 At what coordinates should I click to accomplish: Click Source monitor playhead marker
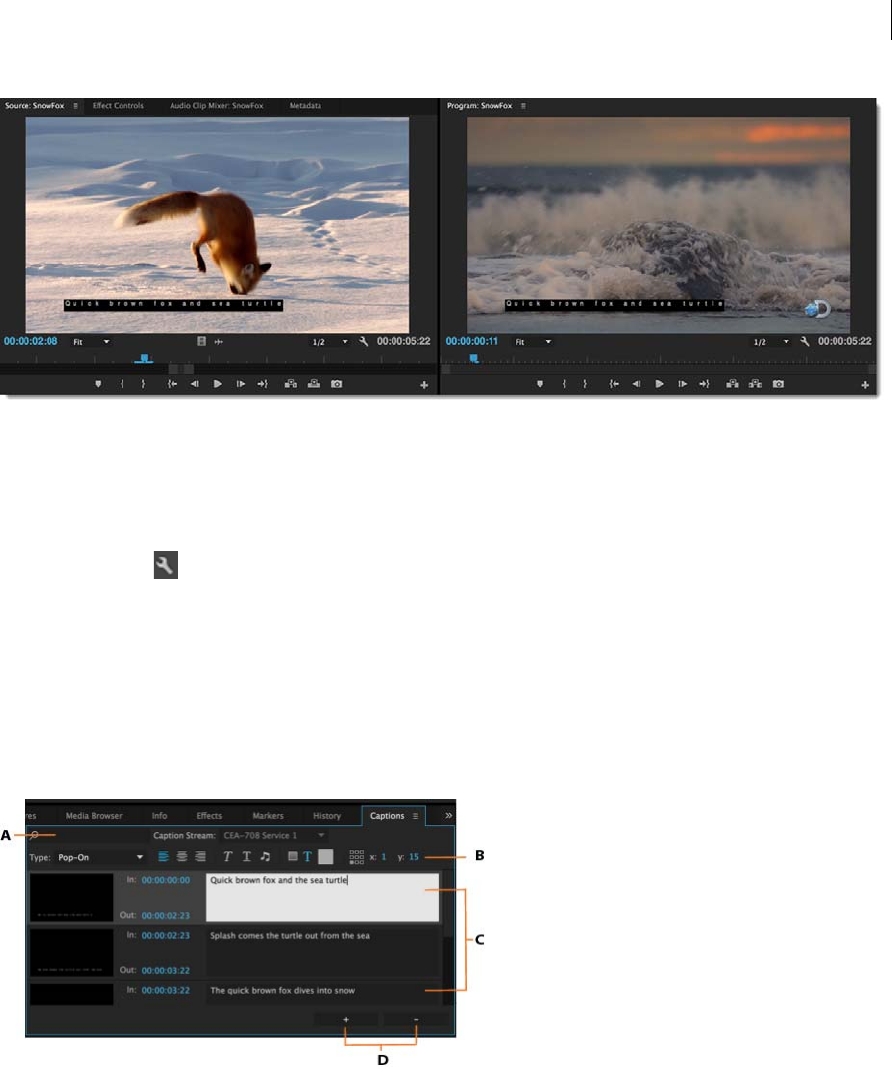tap(144, 358)
